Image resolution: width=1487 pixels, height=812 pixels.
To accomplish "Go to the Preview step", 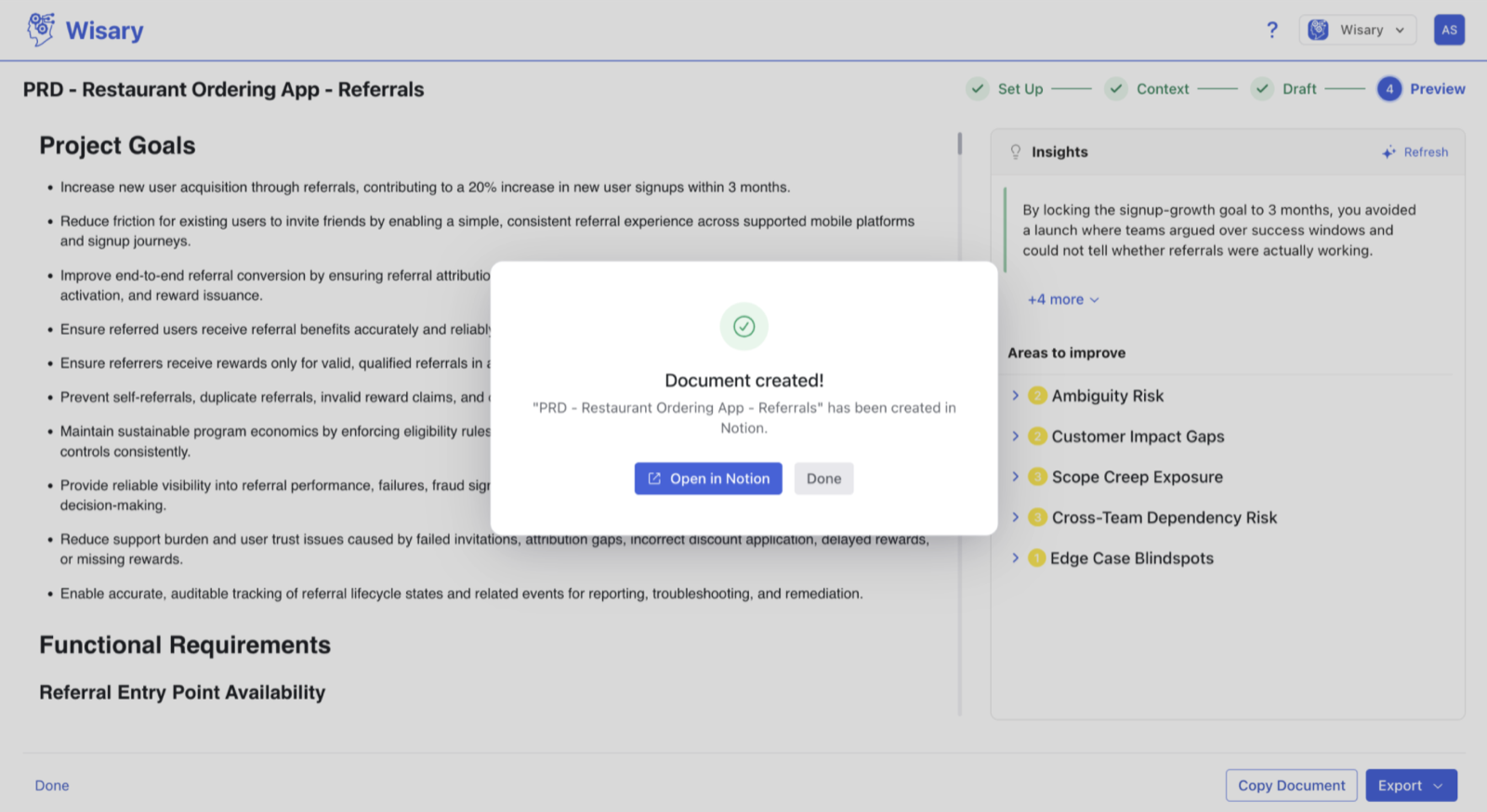I will 1438,89.
